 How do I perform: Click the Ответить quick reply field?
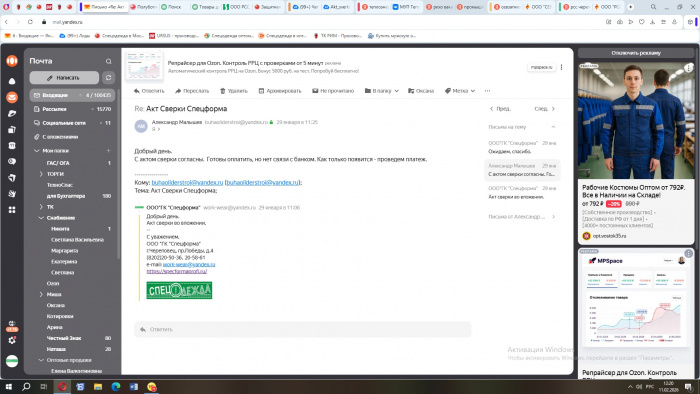[x=303, y=329]
